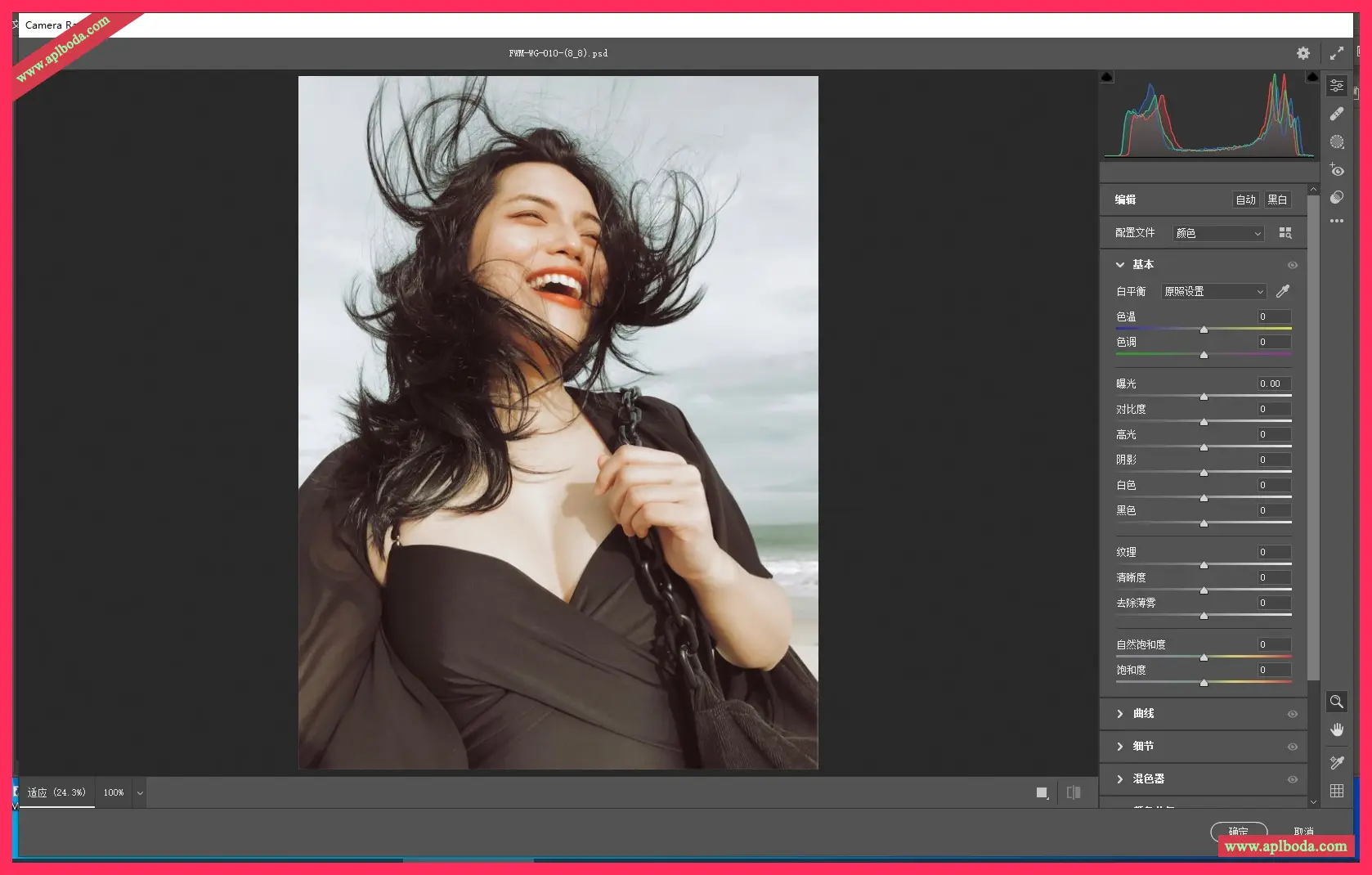Open the Hand pan tool
1372x875 pixels.
[1337, 729]
